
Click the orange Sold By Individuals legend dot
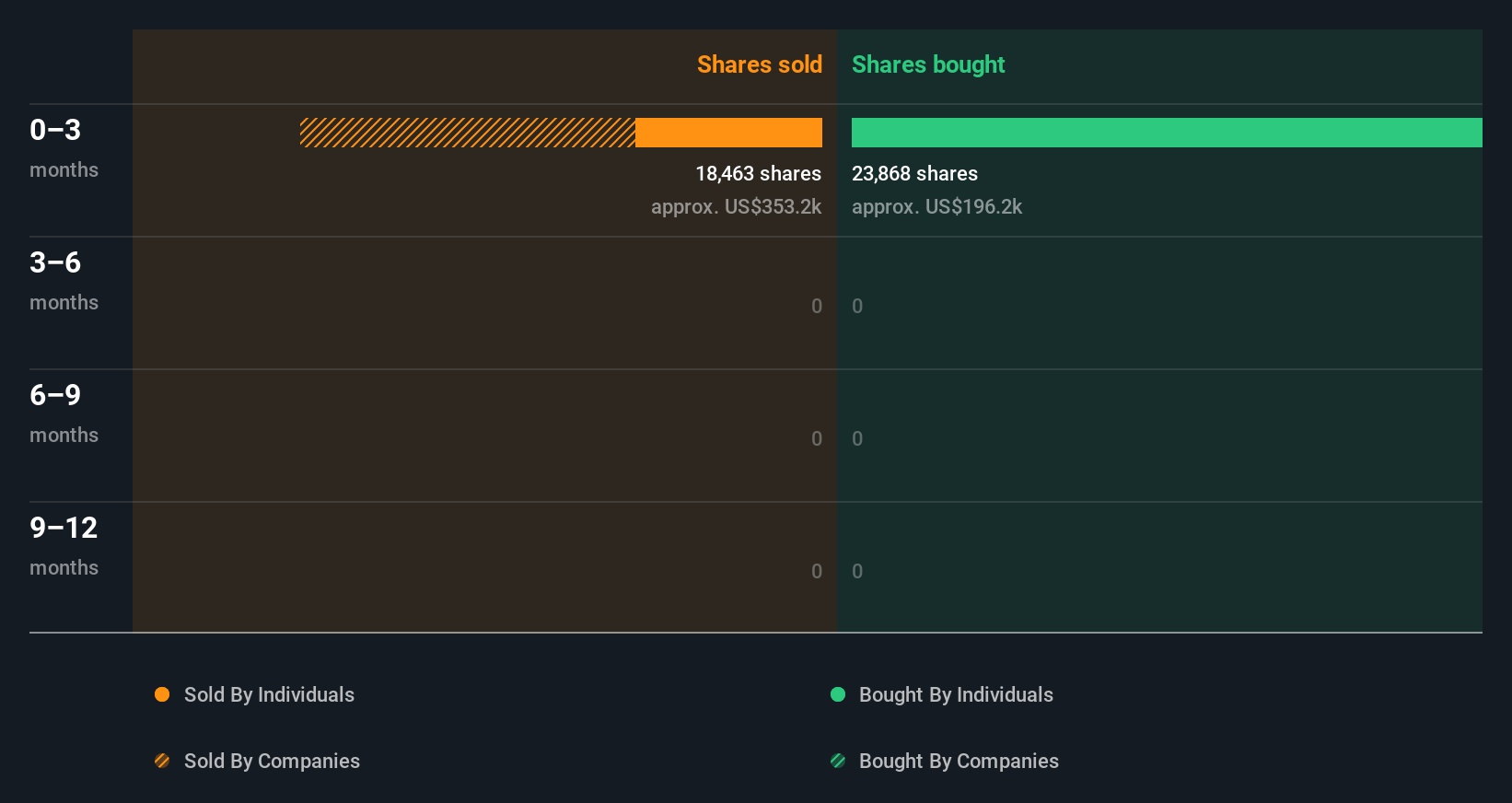pos(162,694)
